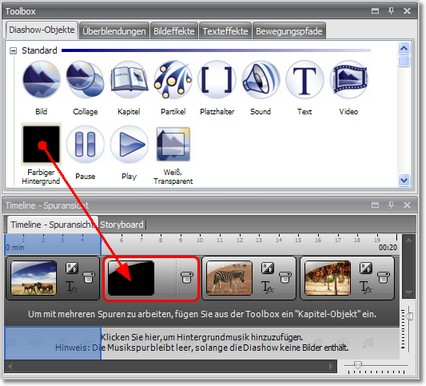This screenshot has width=426, height=386.
Task: Click text effect icon on horses clip
Action: click(x=71, y=287)
